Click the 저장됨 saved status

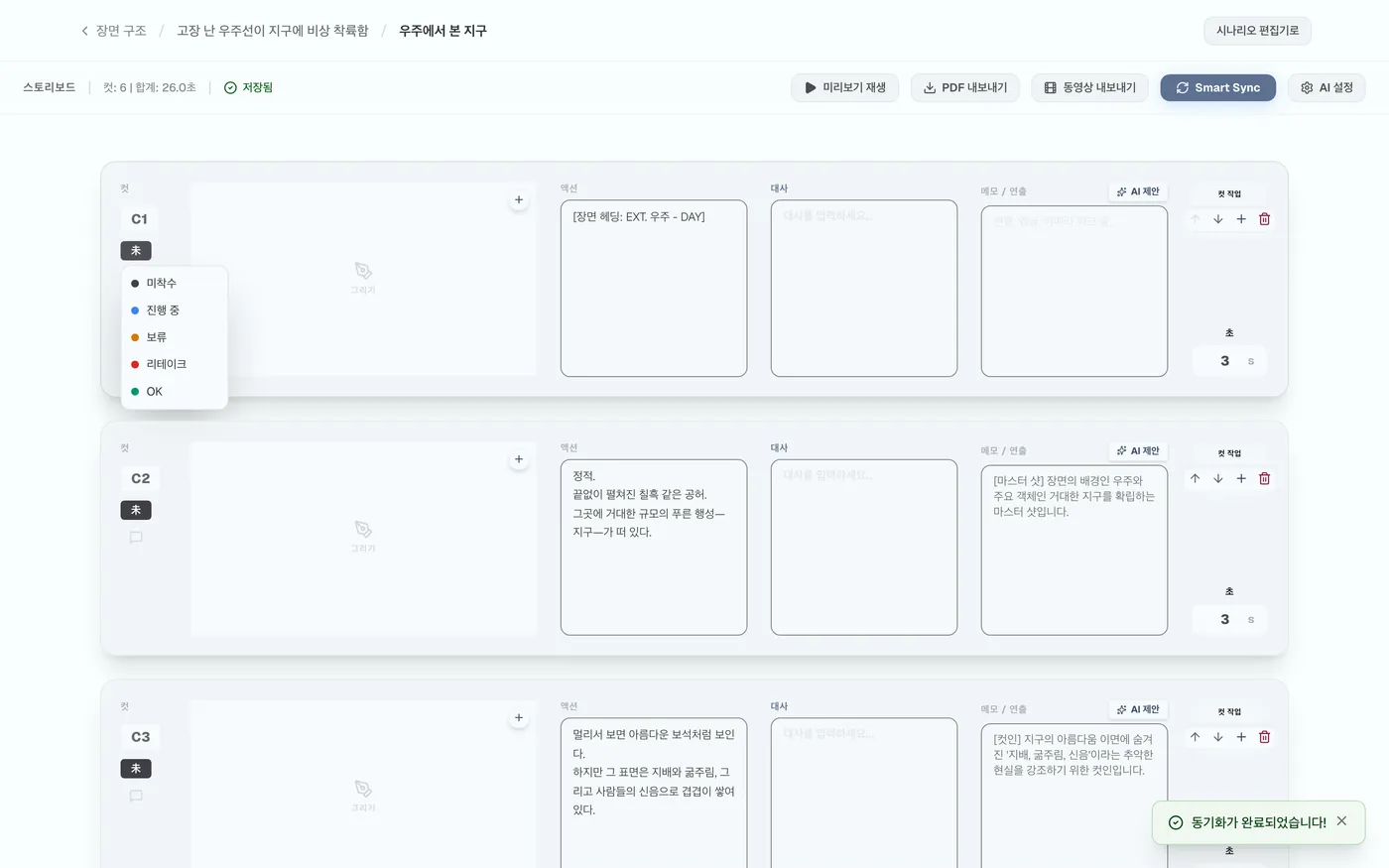coord(248,87)
